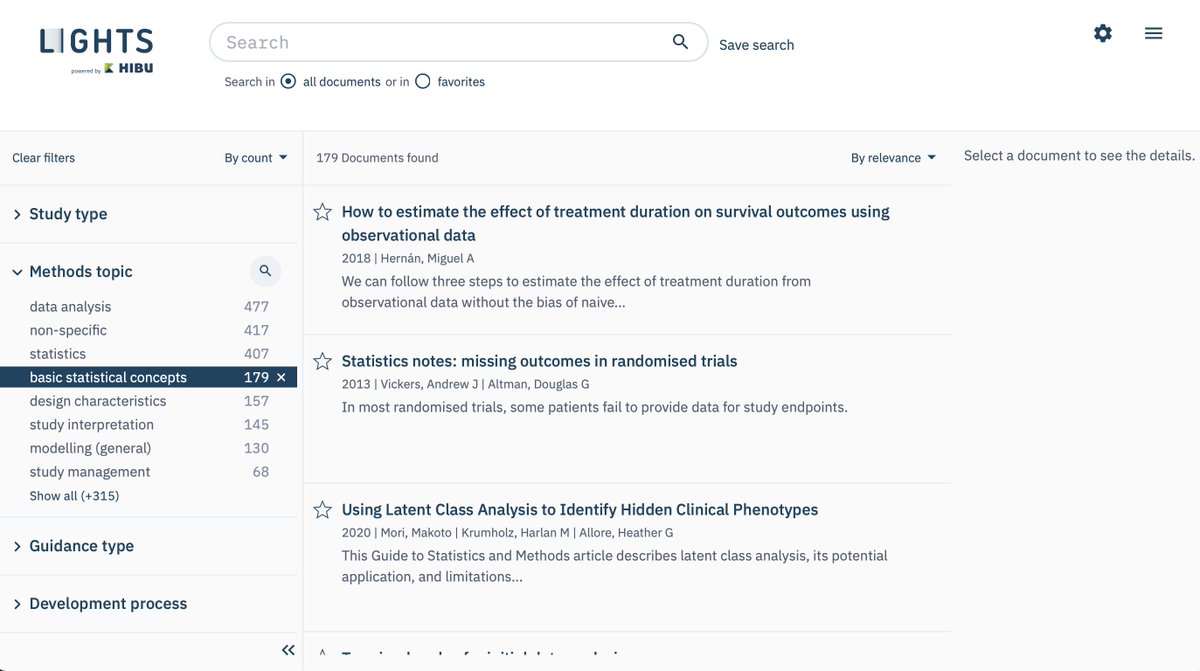This screenshot has height=671, width=1200.
Task: Remove the basic statistical concepts filter
Action: (281, 377)
